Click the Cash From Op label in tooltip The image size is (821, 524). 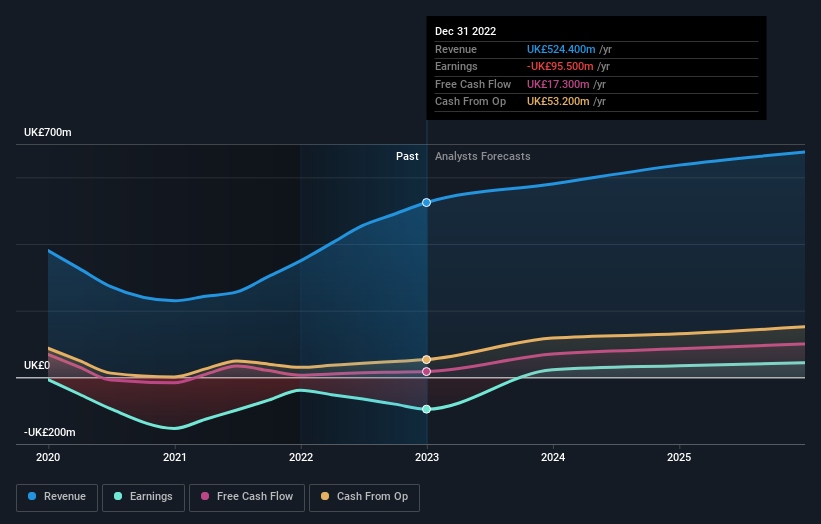tap(470, 102)
